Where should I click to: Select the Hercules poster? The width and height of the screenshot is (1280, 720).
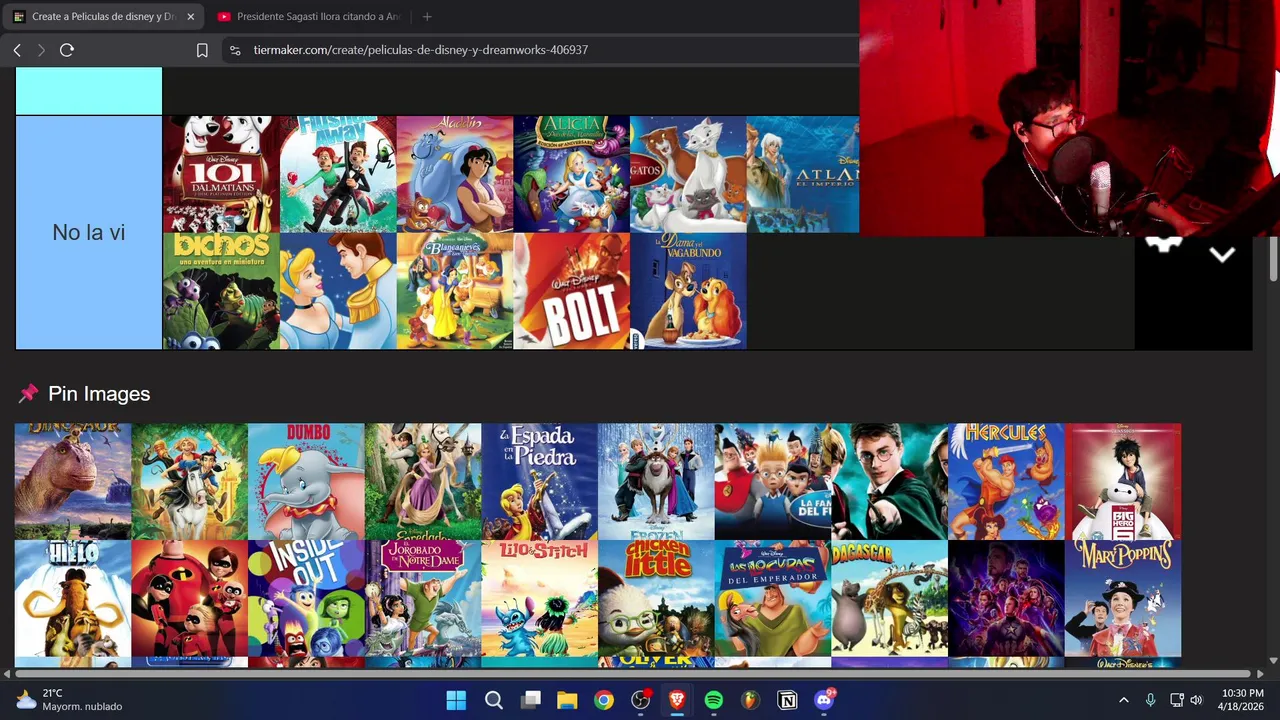1006,481
